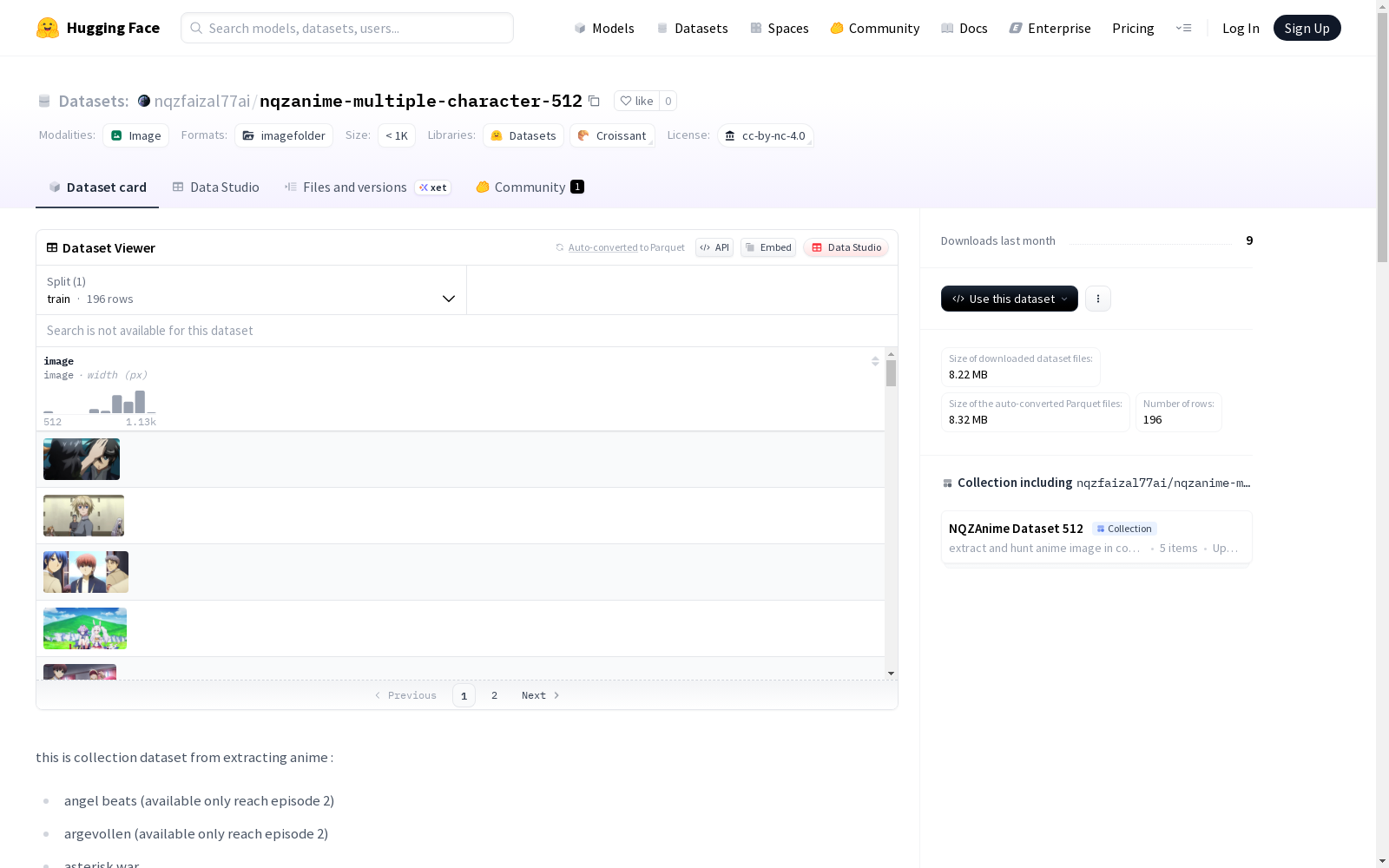Open the Datasets menu
The width and height of the screenshot is (1389, 868).
(692, 28)
